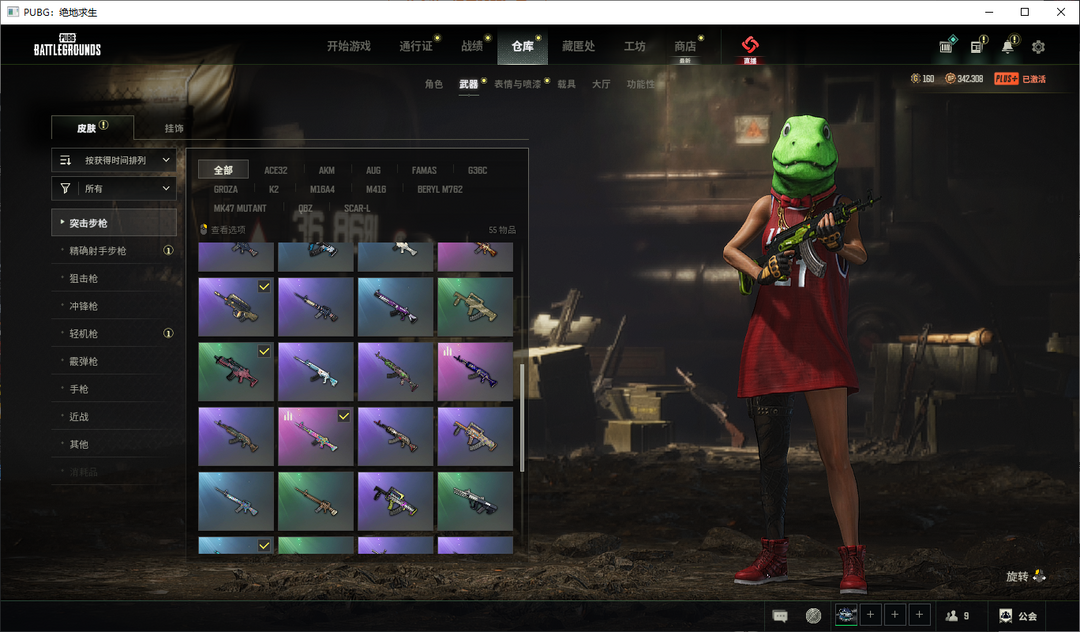Filter skins by AUG
This screenshot has width=1080, height=632.
(373, 170)
